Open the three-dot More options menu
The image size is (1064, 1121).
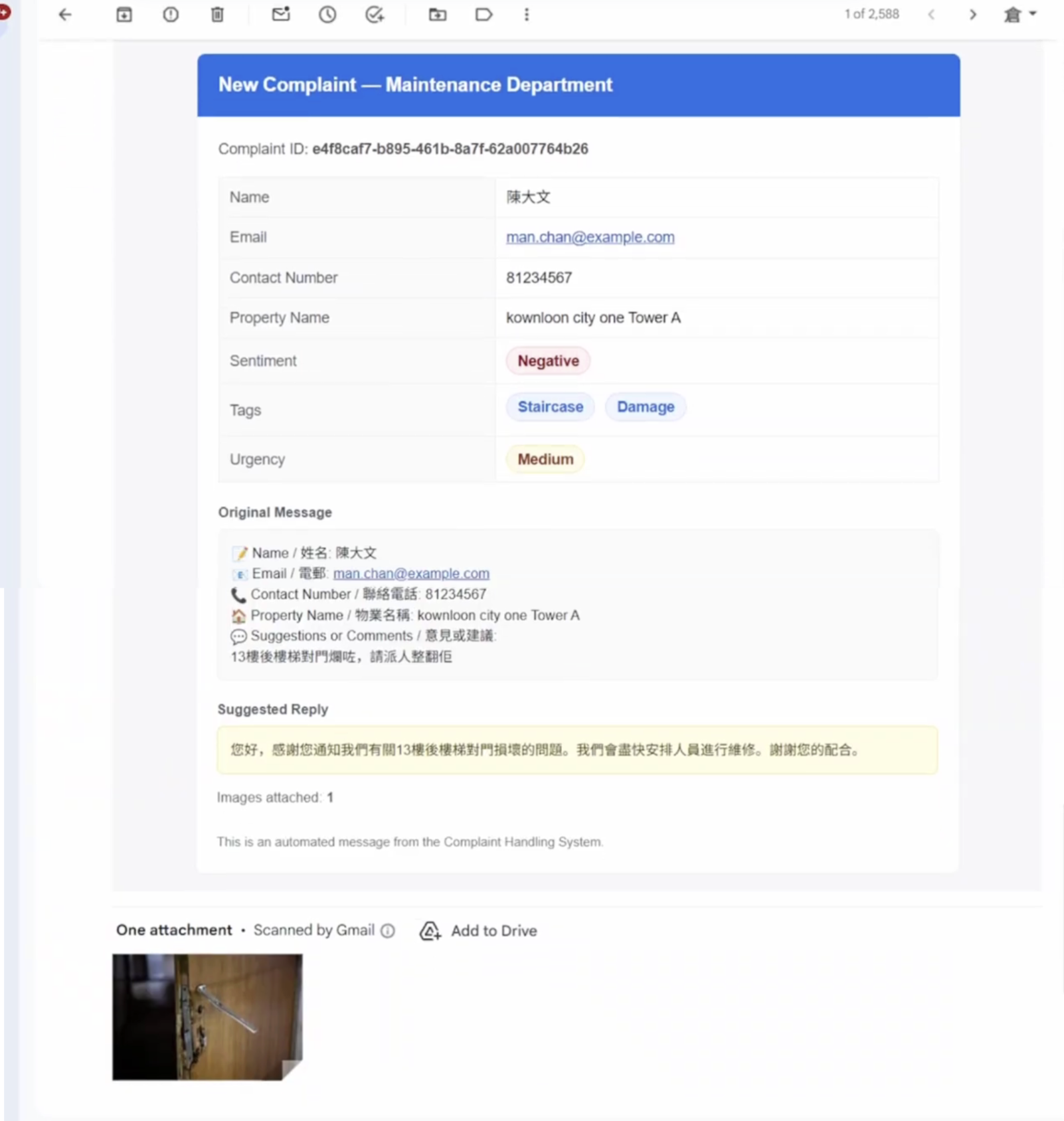(527, 15)
